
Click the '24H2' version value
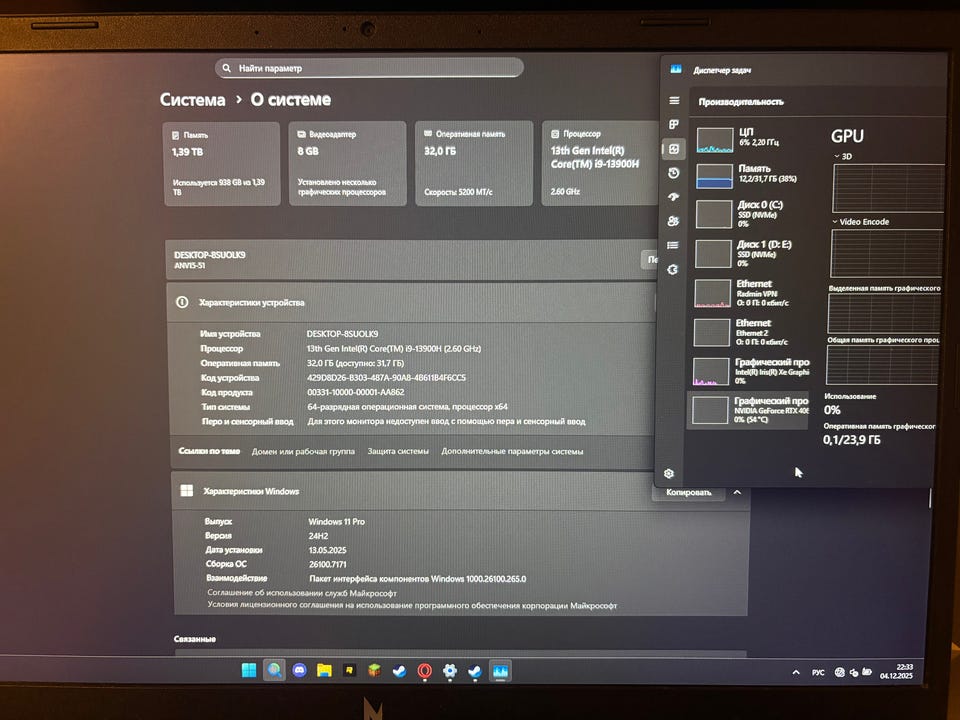pos(318,536)
